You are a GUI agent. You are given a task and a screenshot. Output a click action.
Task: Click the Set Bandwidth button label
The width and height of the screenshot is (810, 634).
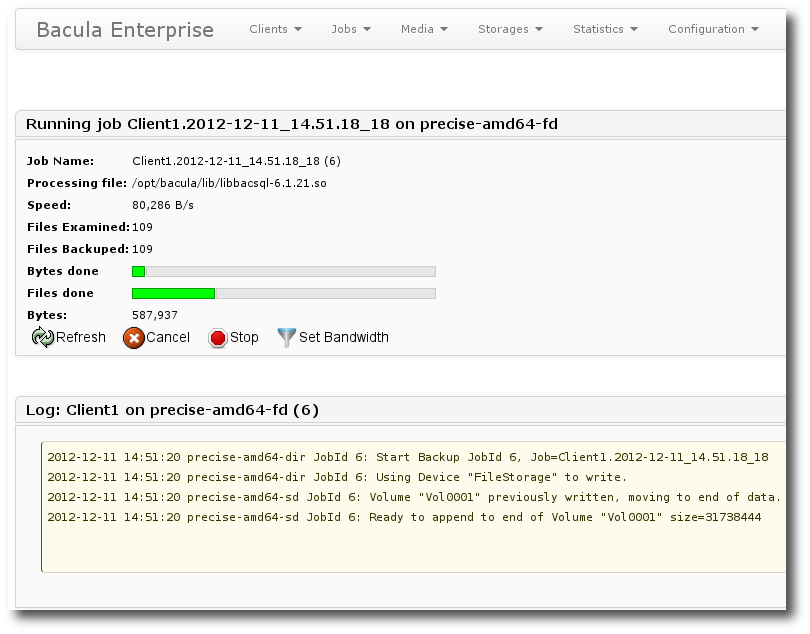344,337
